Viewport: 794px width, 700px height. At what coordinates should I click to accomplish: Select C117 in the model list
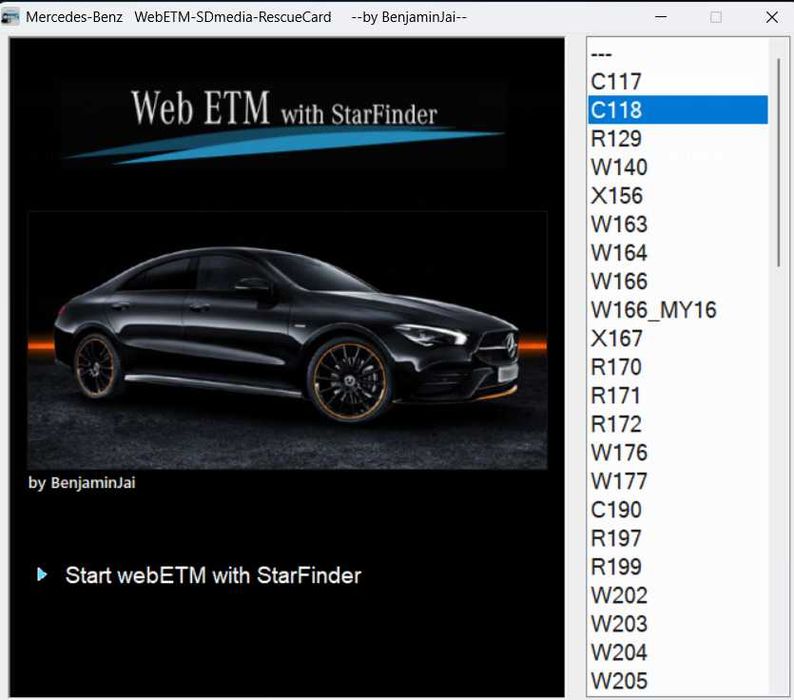tap(678, 81)
